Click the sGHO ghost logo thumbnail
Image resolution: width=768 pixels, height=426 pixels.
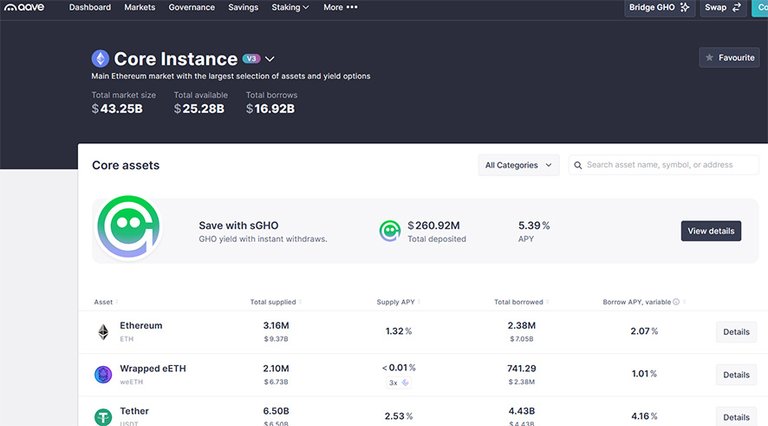click(129, 230)
